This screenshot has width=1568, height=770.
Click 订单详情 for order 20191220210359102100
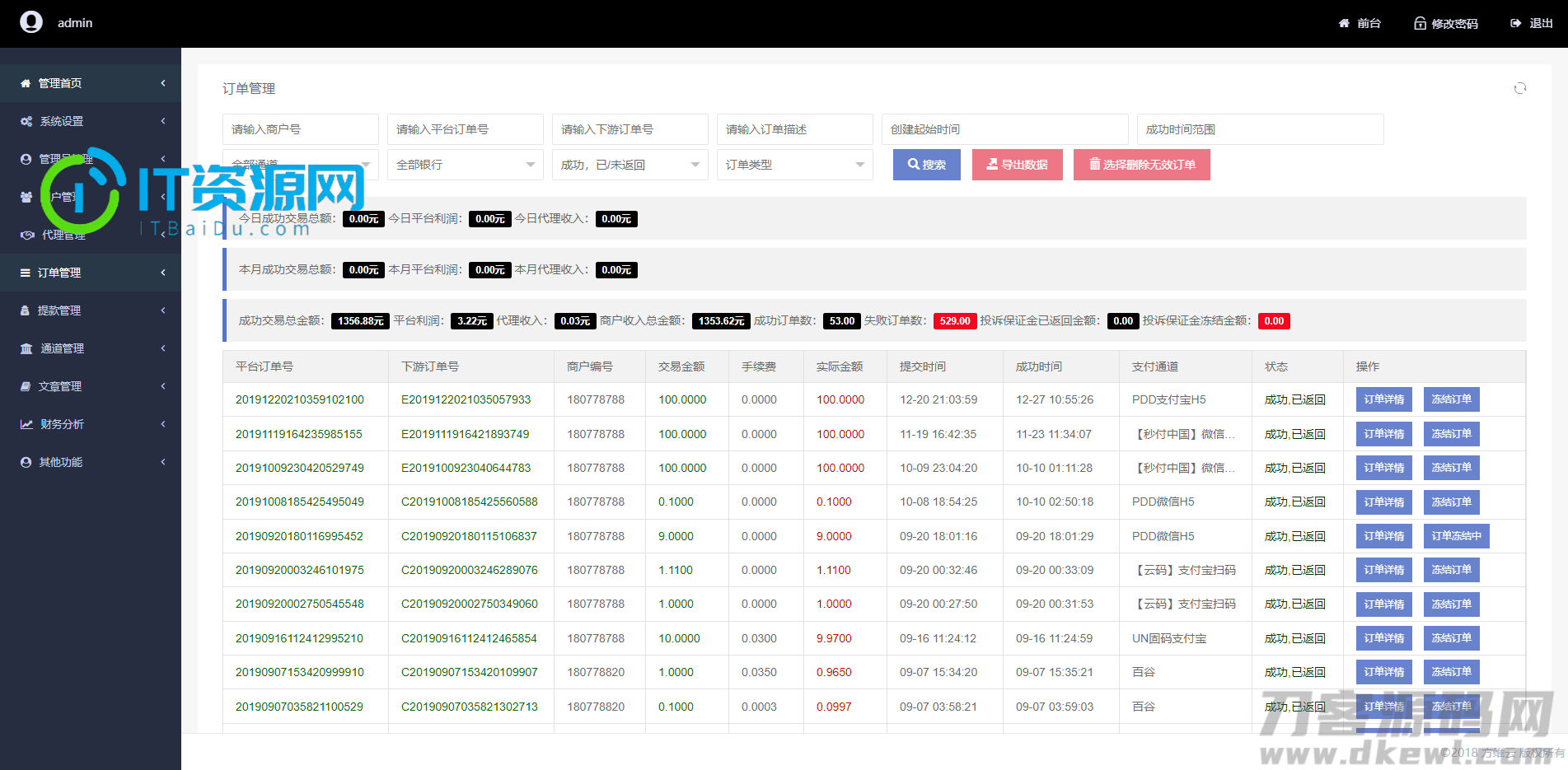click(x=1384, y=399)
